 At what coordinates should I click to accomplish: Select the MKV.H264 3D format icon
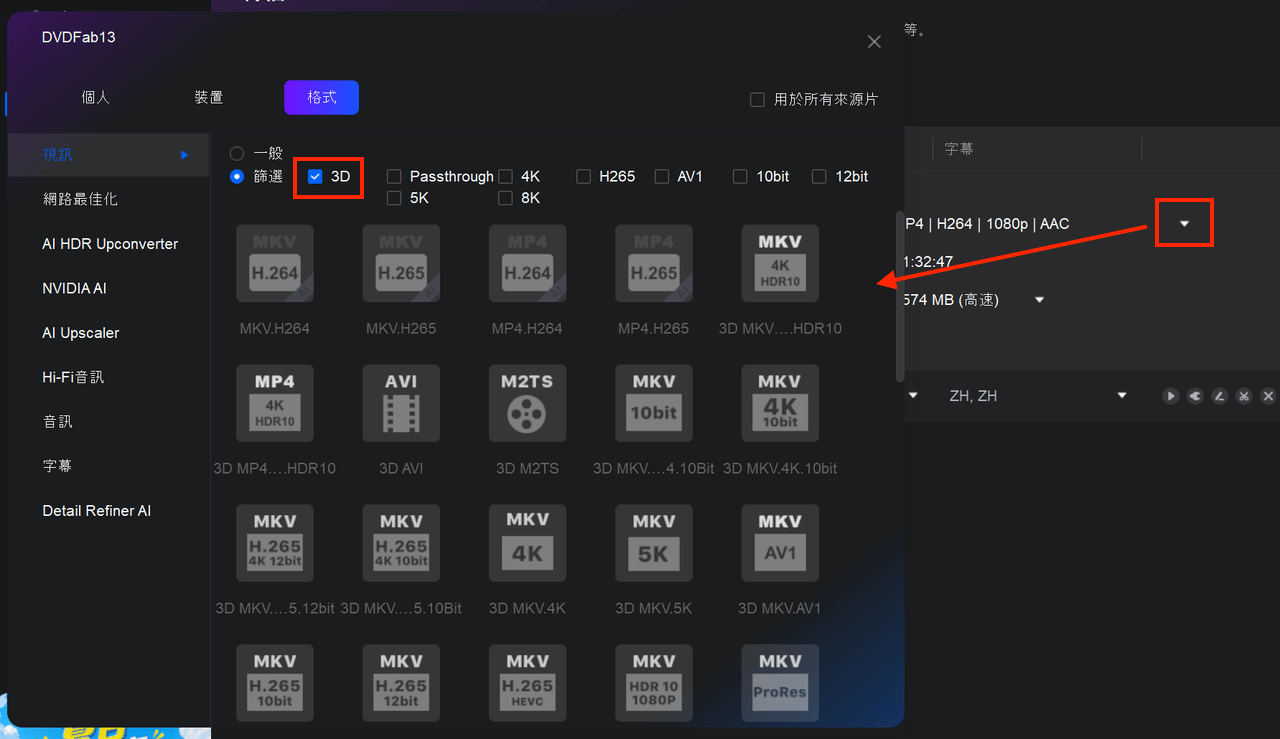click(275, 263)
